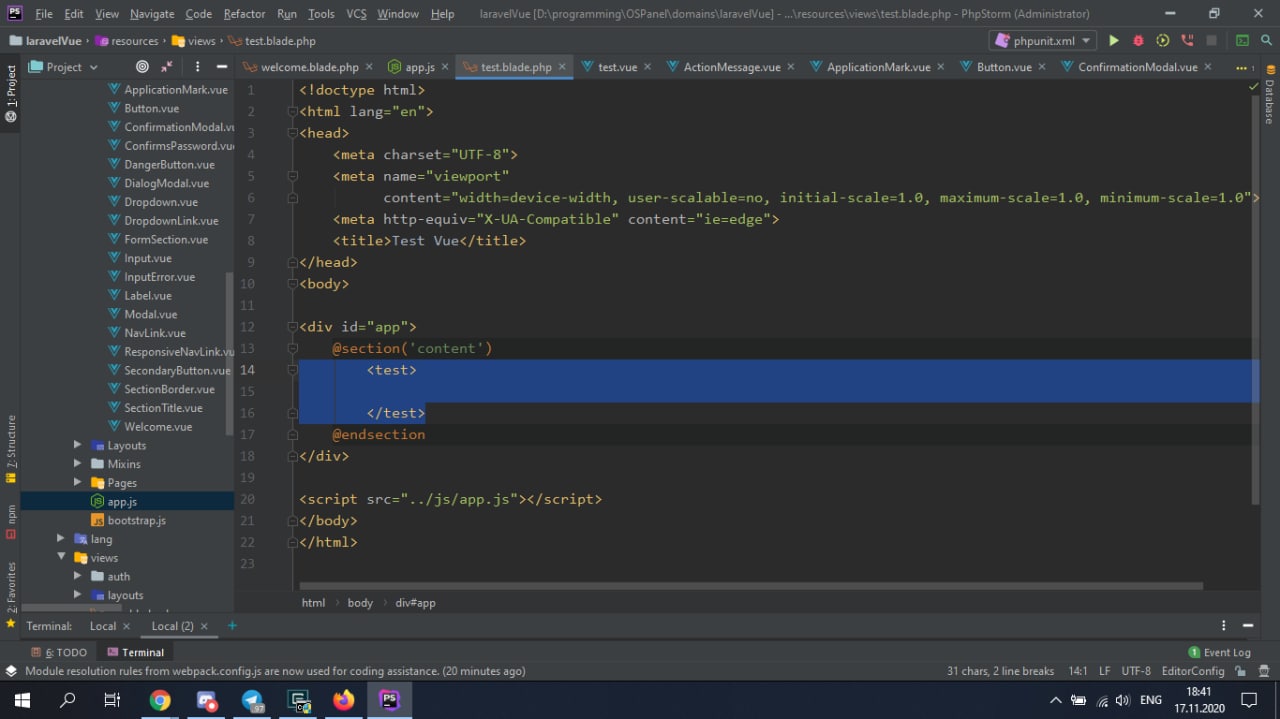Image resolution: width=1280 pixels, height=719 pixels.
Task: Change LF line separator in status bar
Action: tap(1104, 671)
